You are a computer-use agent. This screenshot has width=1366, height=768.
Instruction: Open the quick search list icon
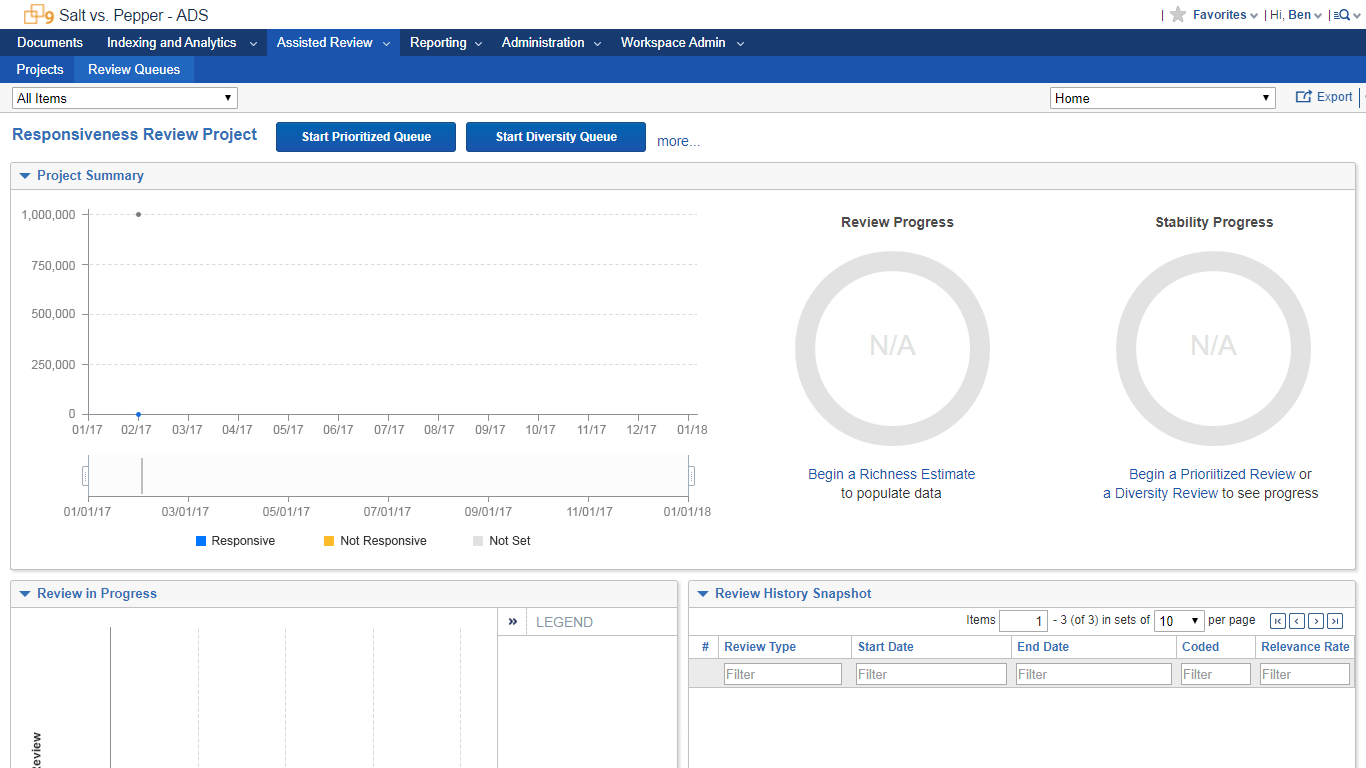[x=1342, y=15]
